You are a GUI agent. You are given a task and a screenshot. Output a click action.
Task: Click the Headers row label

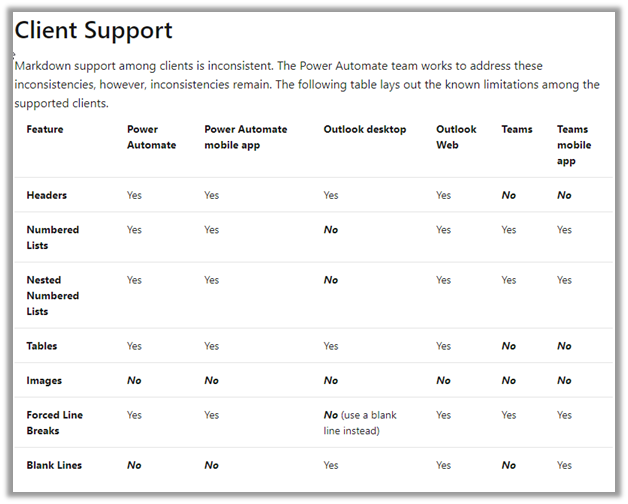tap(47, 196)
